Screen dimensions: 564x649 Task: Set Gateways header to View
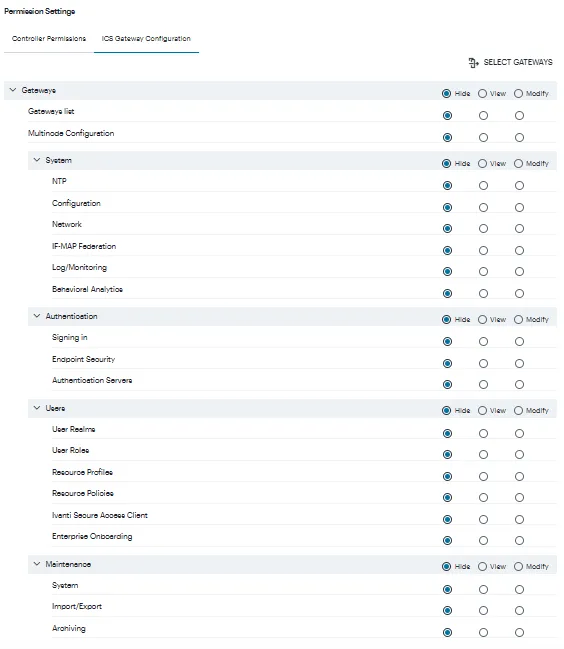point(482,94)
